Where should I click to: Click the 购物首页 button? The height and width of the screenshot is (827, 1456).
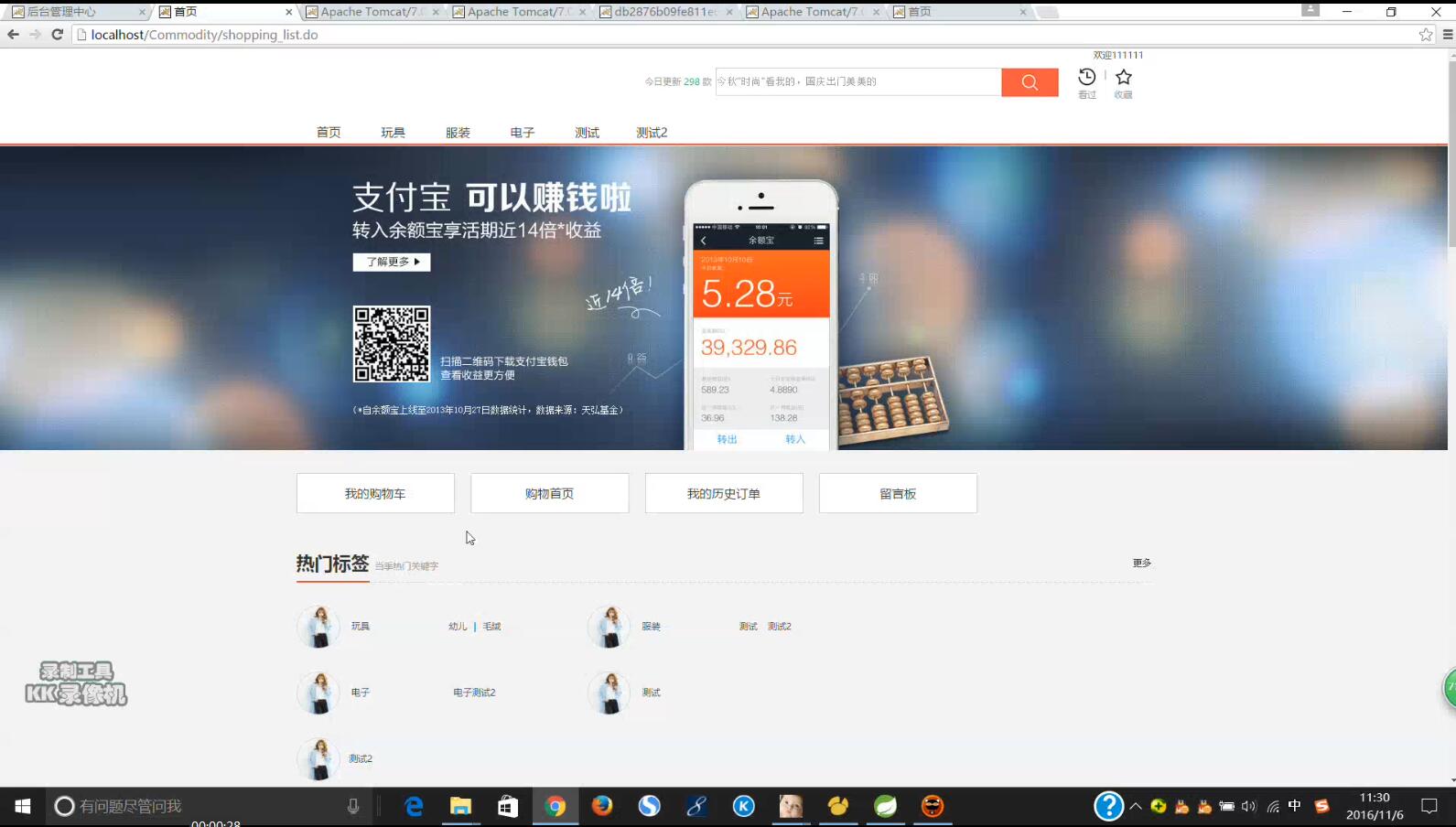point(549,493)
